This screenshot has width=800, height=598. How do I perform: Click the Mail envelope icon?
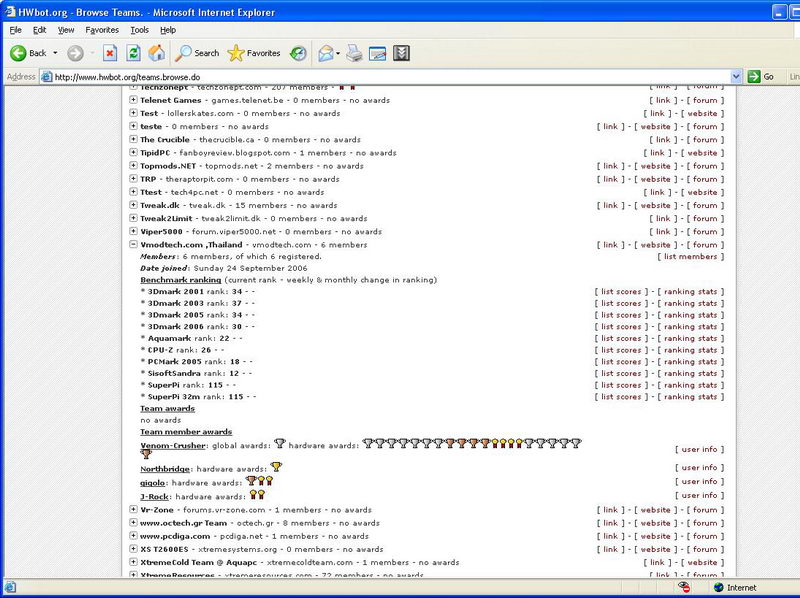tap(326, 53)
